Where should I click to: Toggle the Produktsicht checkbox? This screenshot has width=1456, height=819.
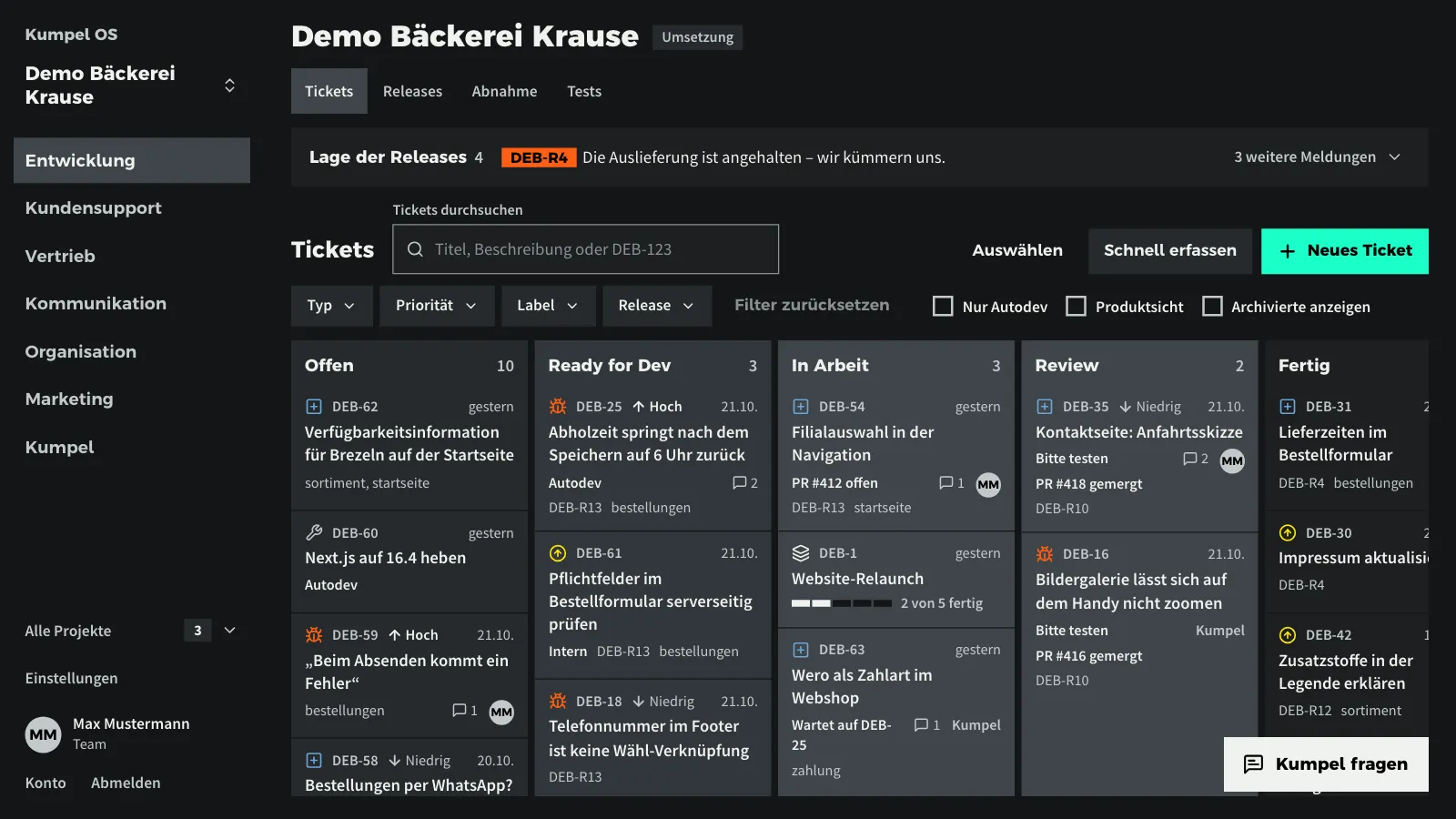(x=1076, y=307)
